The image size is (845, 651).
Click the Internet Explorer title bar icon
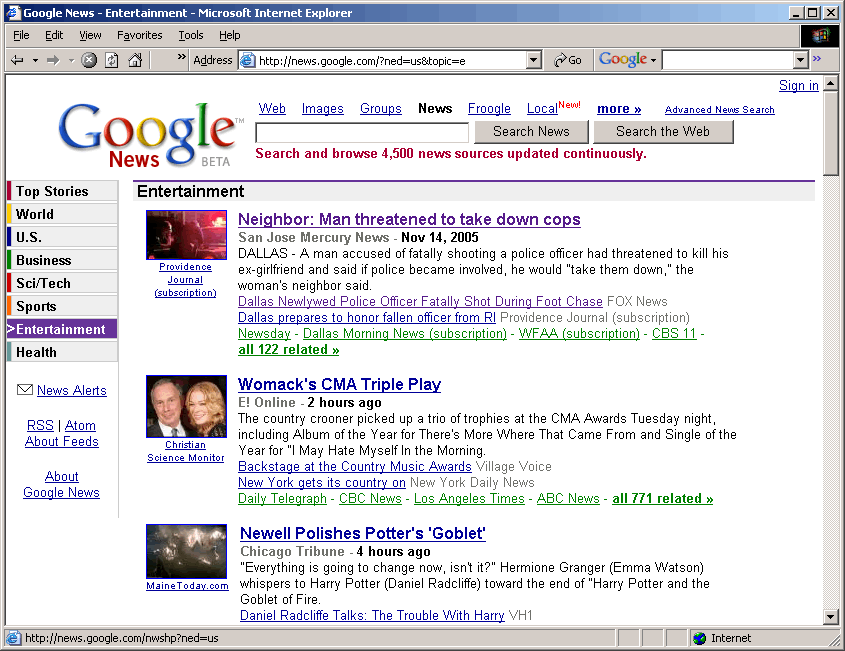pos(13,12)
